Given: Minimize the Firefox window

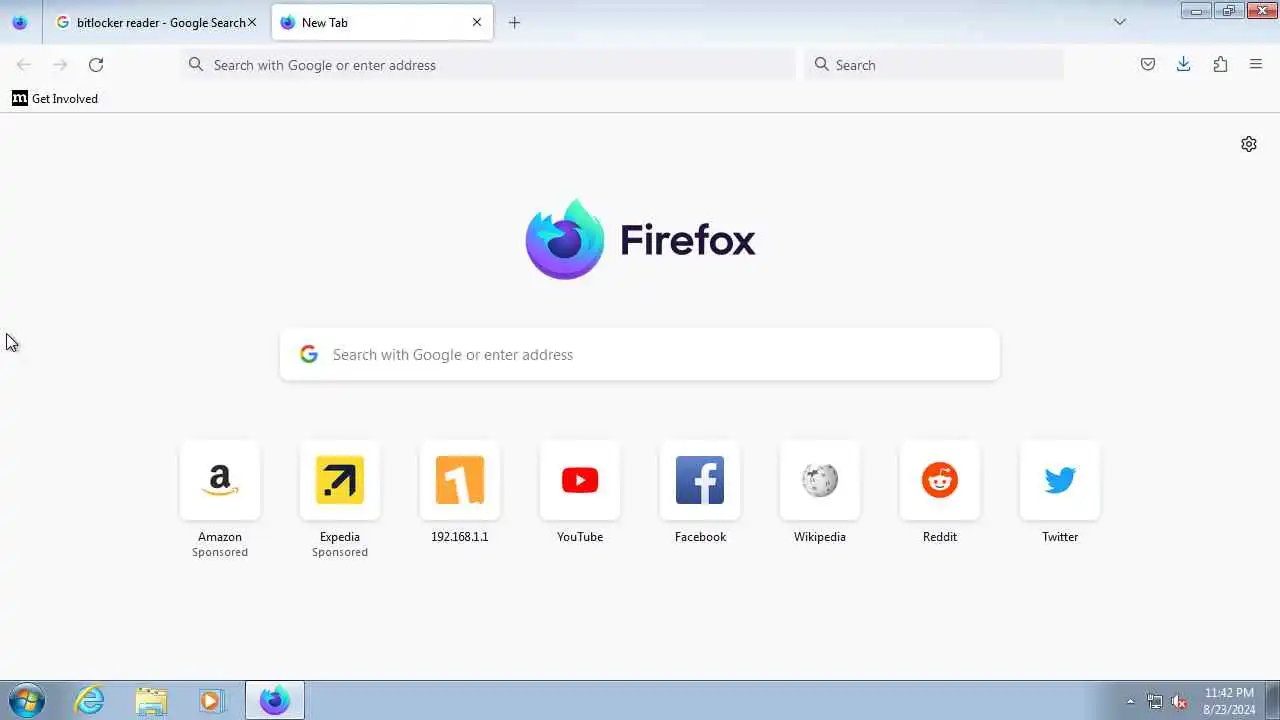Looking at the screenshot, I should pos(1196,11).
